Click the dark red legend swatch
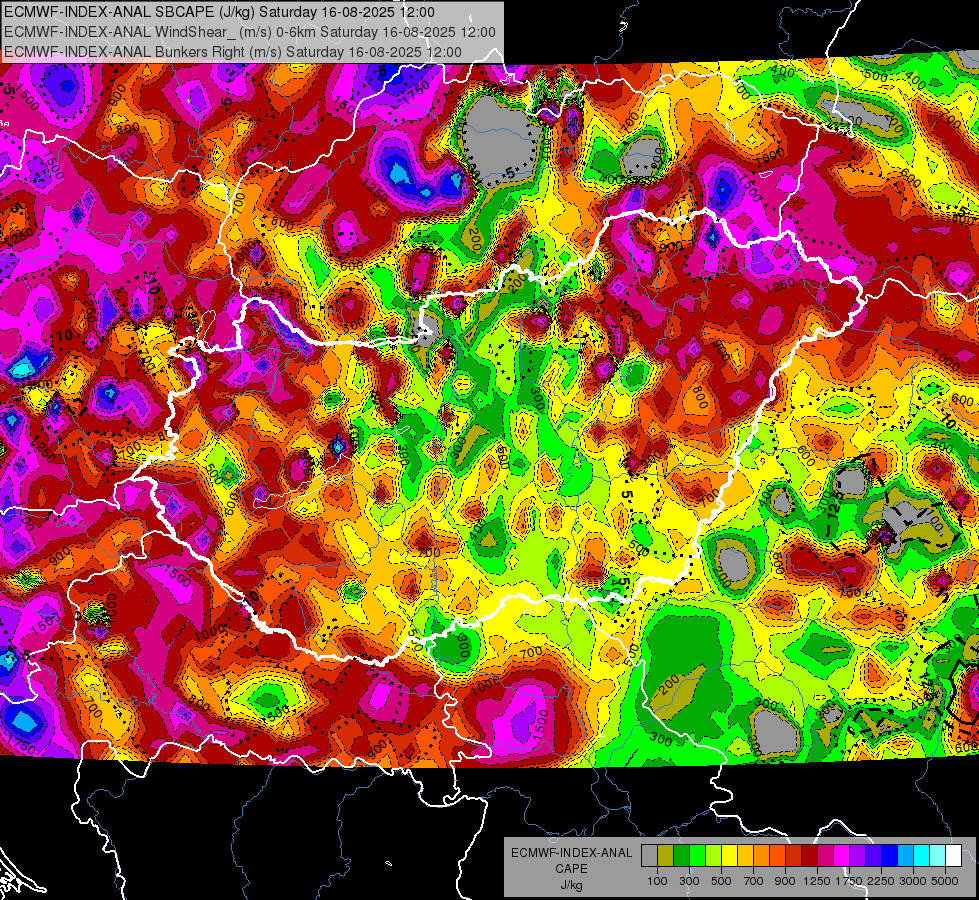Screen dimensions: 979x900 810,856
